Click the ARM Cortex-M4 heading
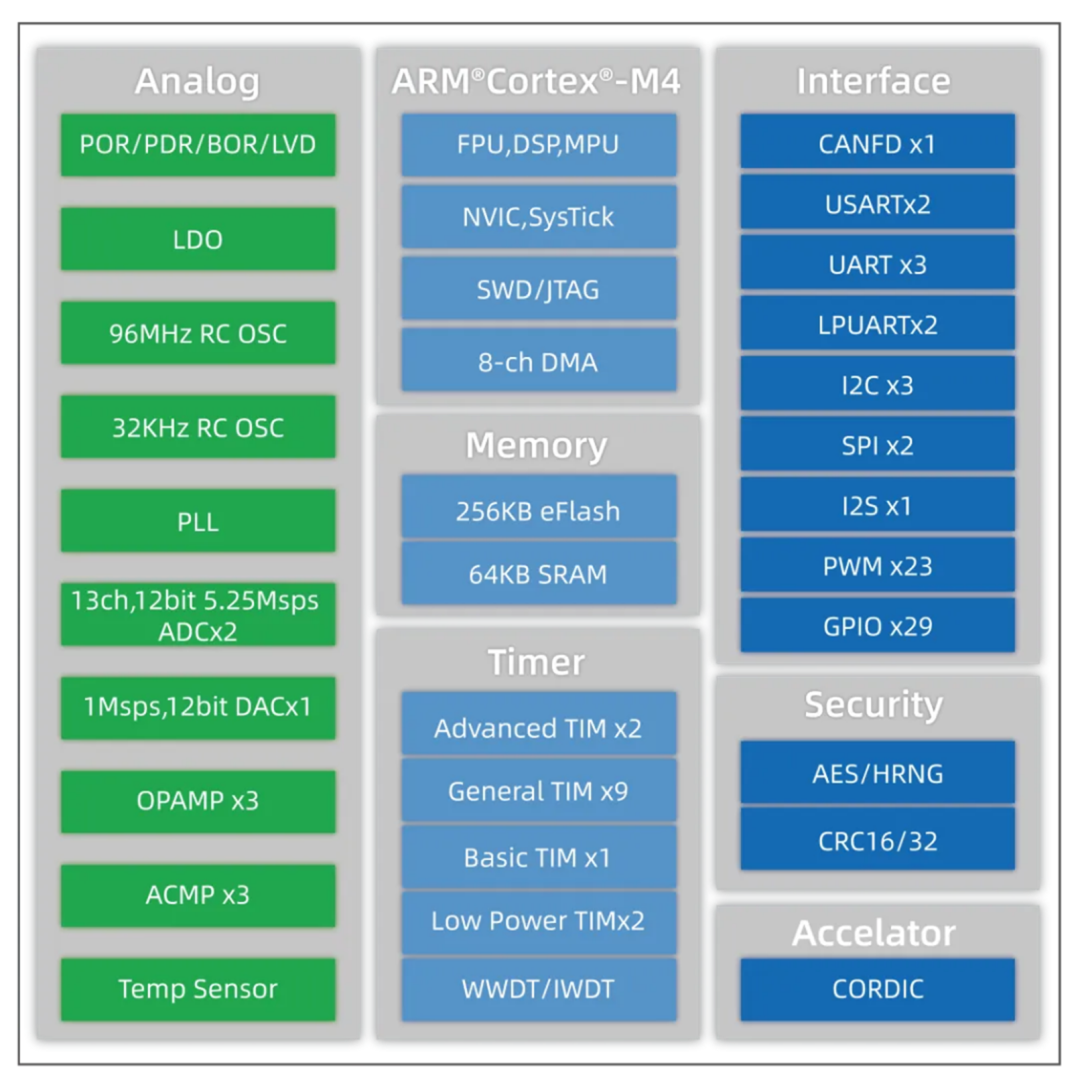This screenshot has height=1091, width=1080. click(x=536, y=81)
